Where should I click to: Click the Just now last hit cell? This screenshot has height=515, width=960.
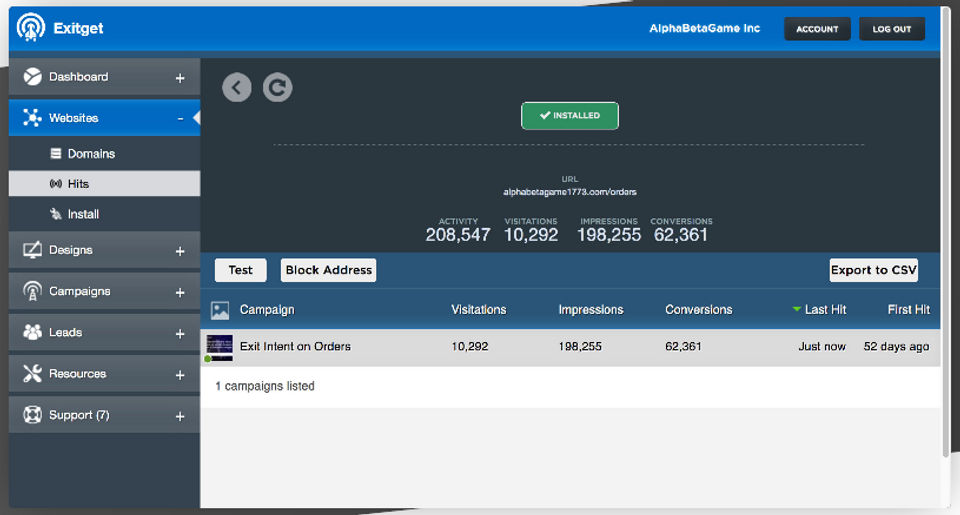coord(822,347)
